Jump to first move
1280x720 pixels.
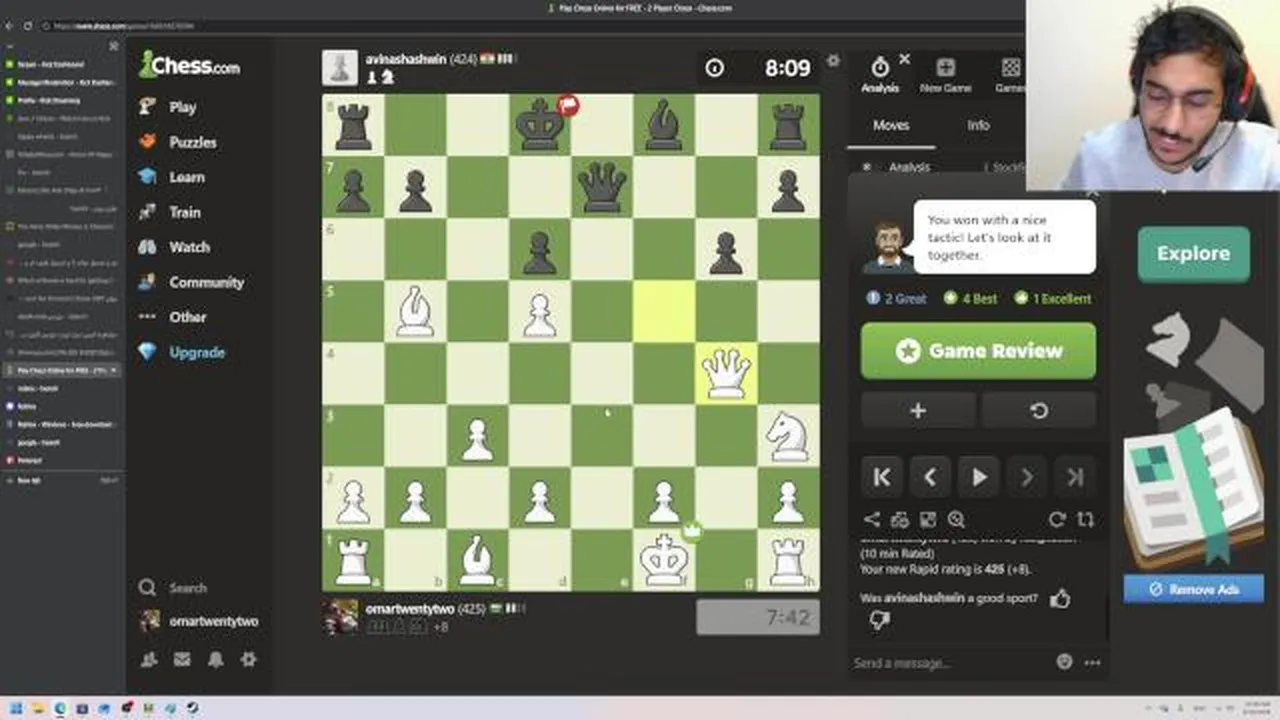pyautogui.click(x=881, y=478)
